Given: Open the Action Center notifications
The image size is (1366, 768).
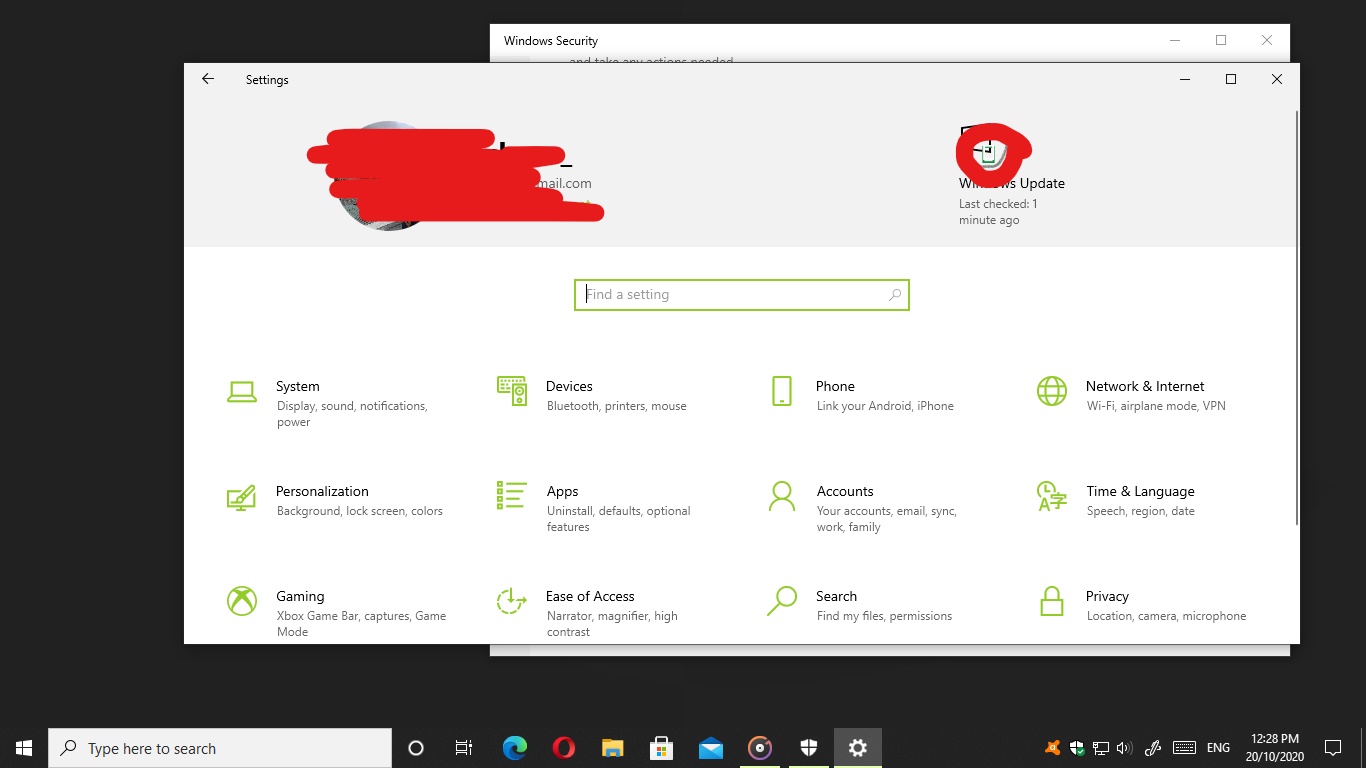Looking at the screenshot, I should coord(1332,748).
